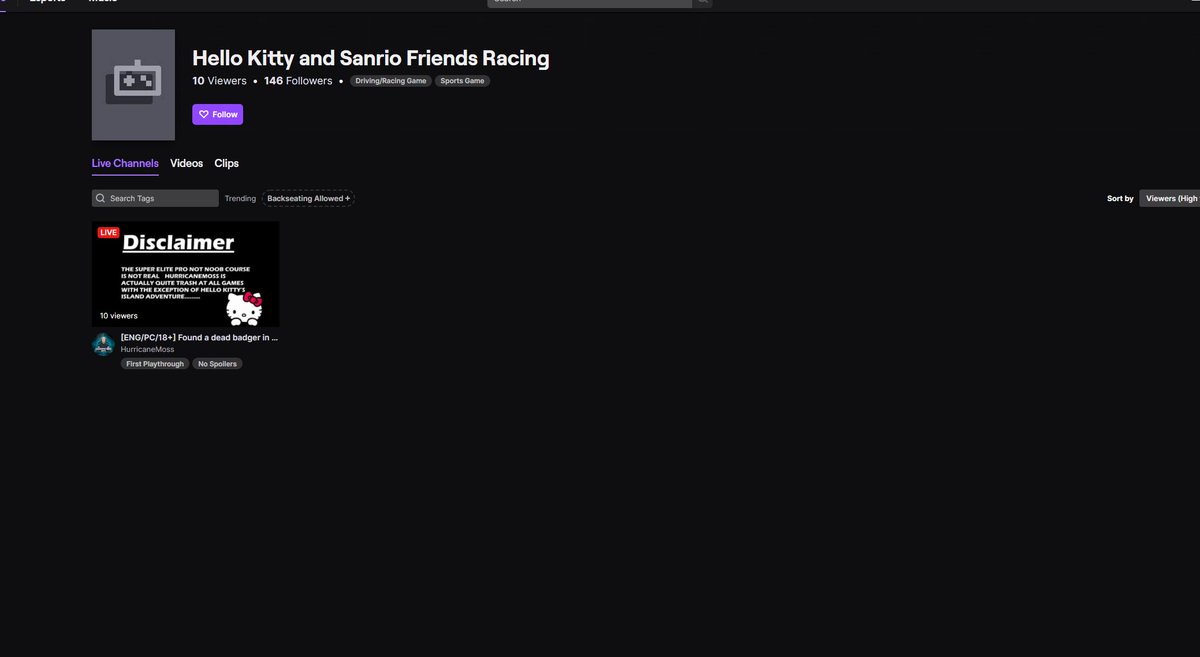Image resolution: width=1200 pixels, height=657 pixels.
Task: Click the magnifier icon in Search Tags
Action: tap(100, 198)
